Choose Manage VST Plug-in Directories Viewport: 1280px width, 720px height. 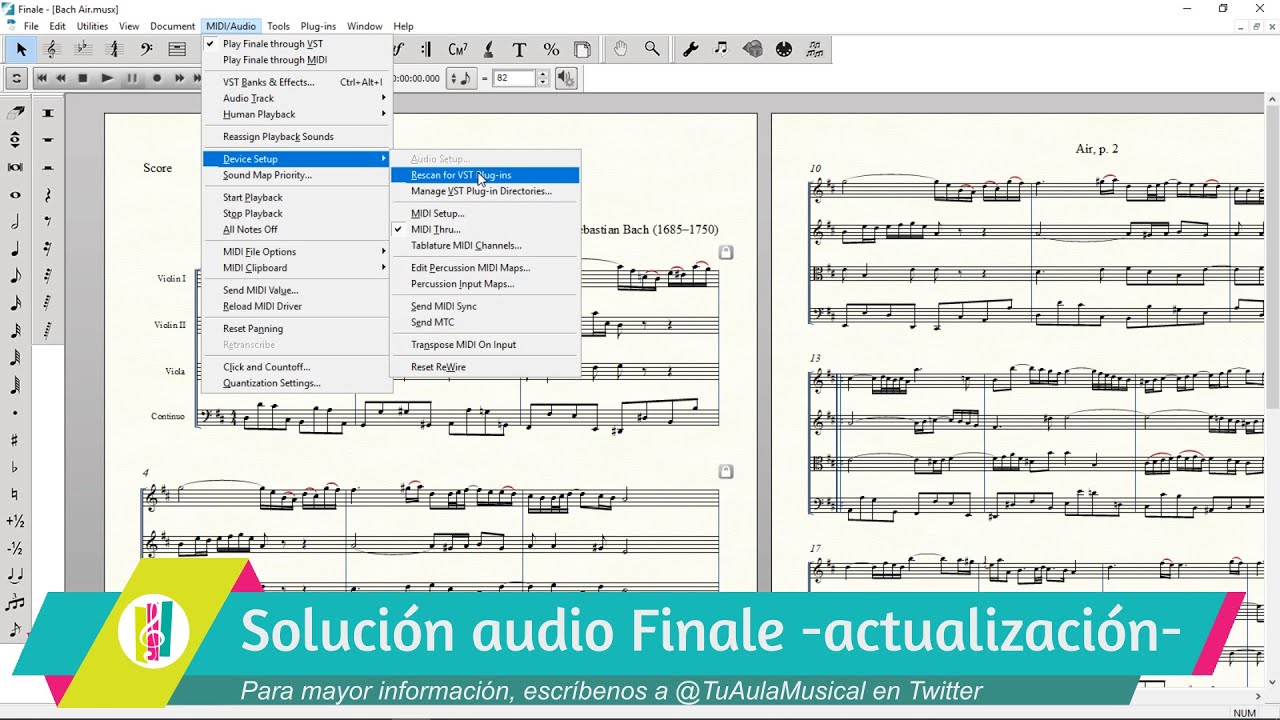[x=484, y=191]
